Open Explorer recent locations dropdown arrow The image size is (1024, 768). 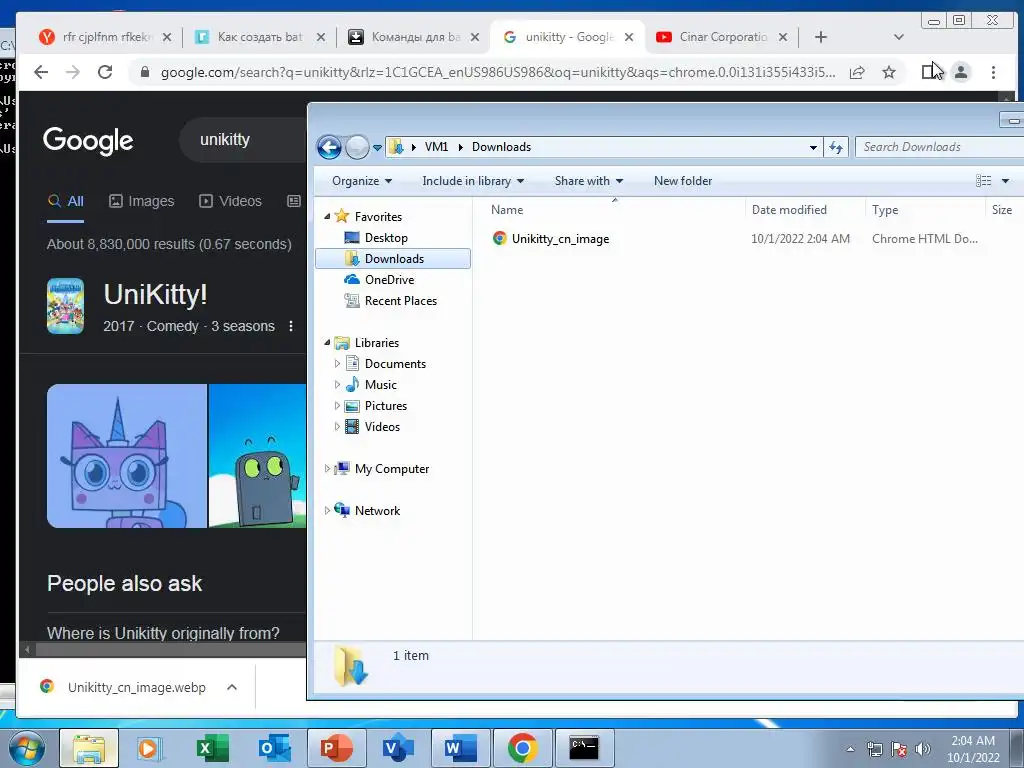point(377,148)
